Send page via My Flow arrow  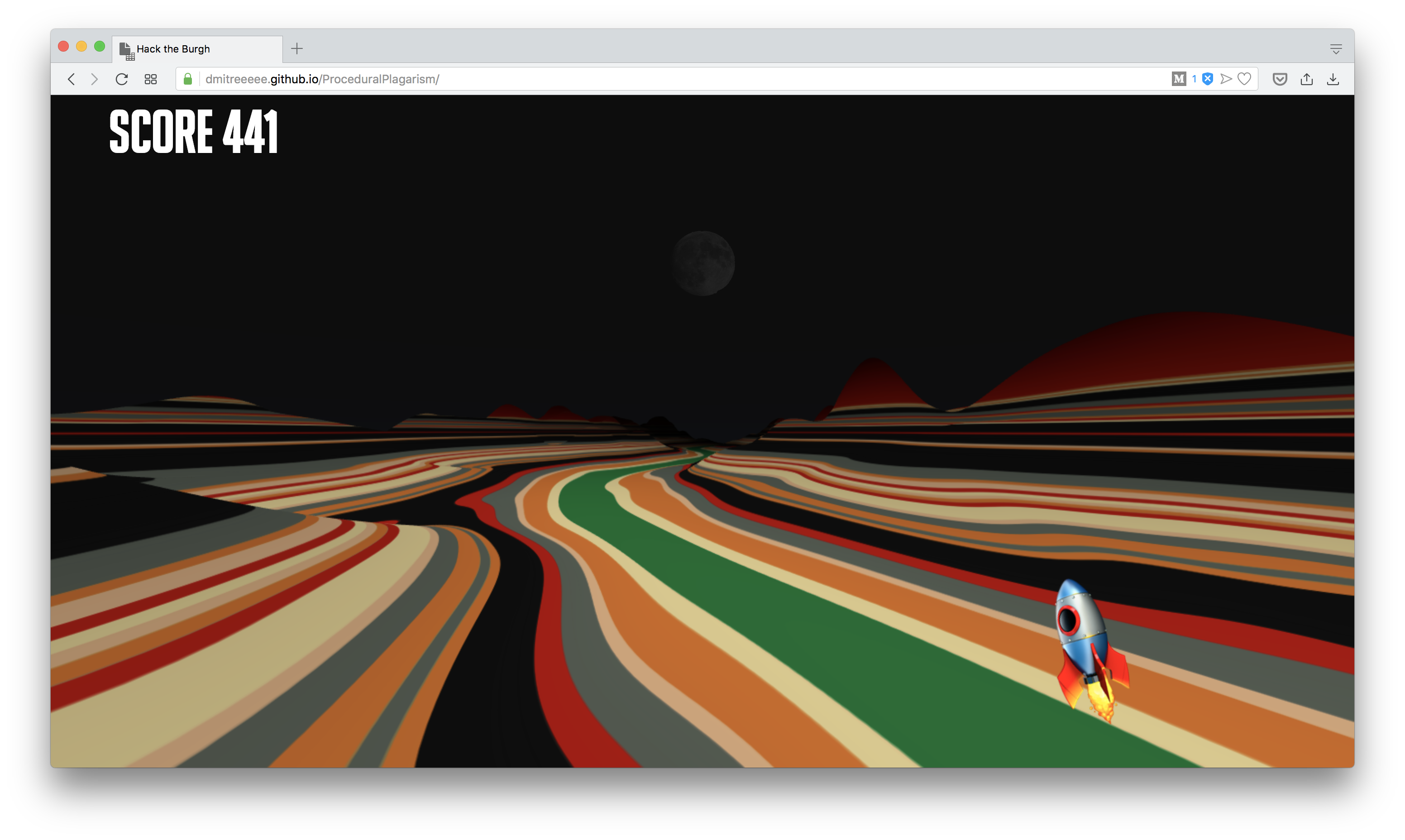tap(1226, 79)
